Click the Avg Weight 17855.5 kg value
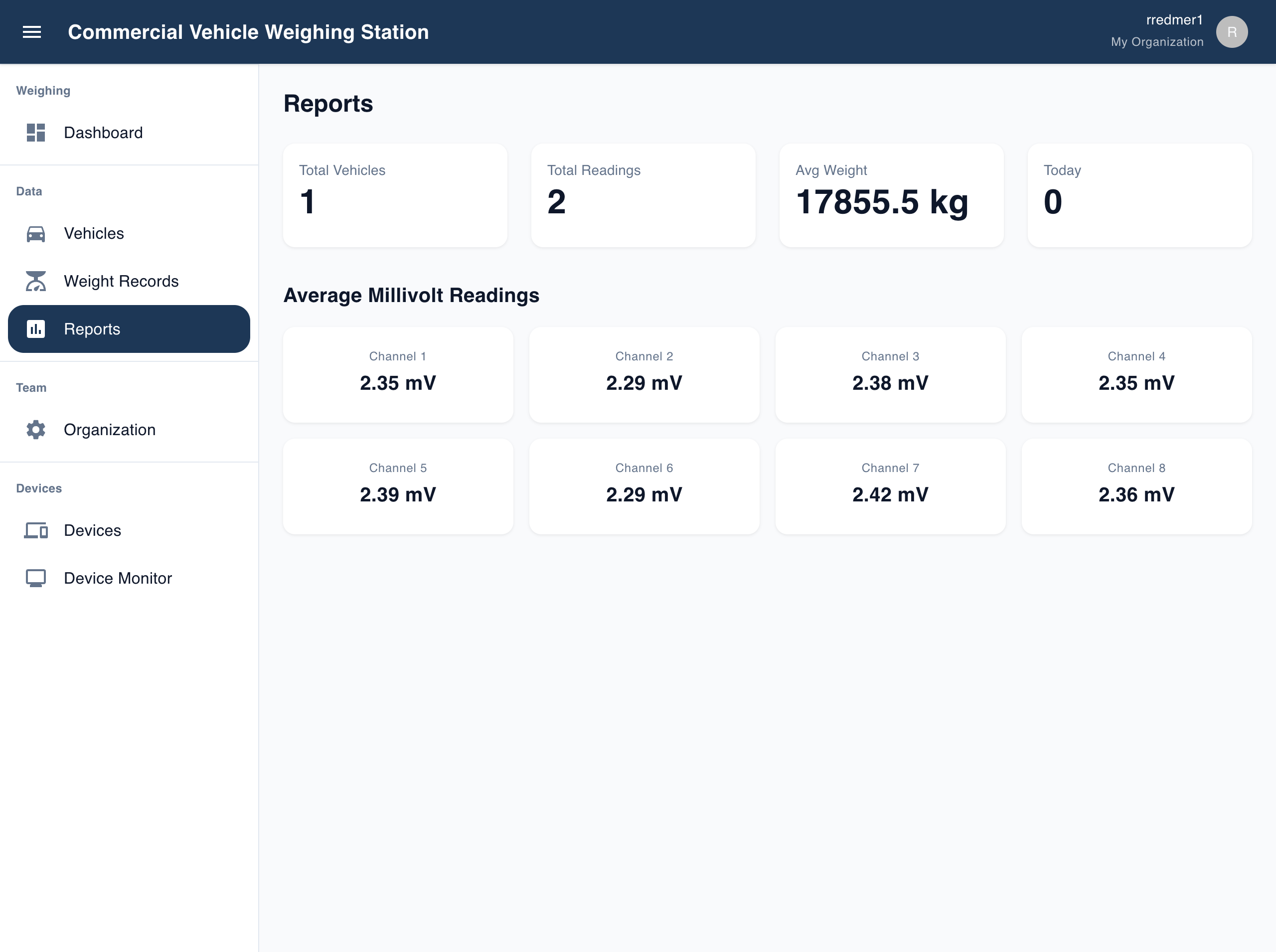The height and width of the screenshot is (952, 1276). click(x=882, y=202)
